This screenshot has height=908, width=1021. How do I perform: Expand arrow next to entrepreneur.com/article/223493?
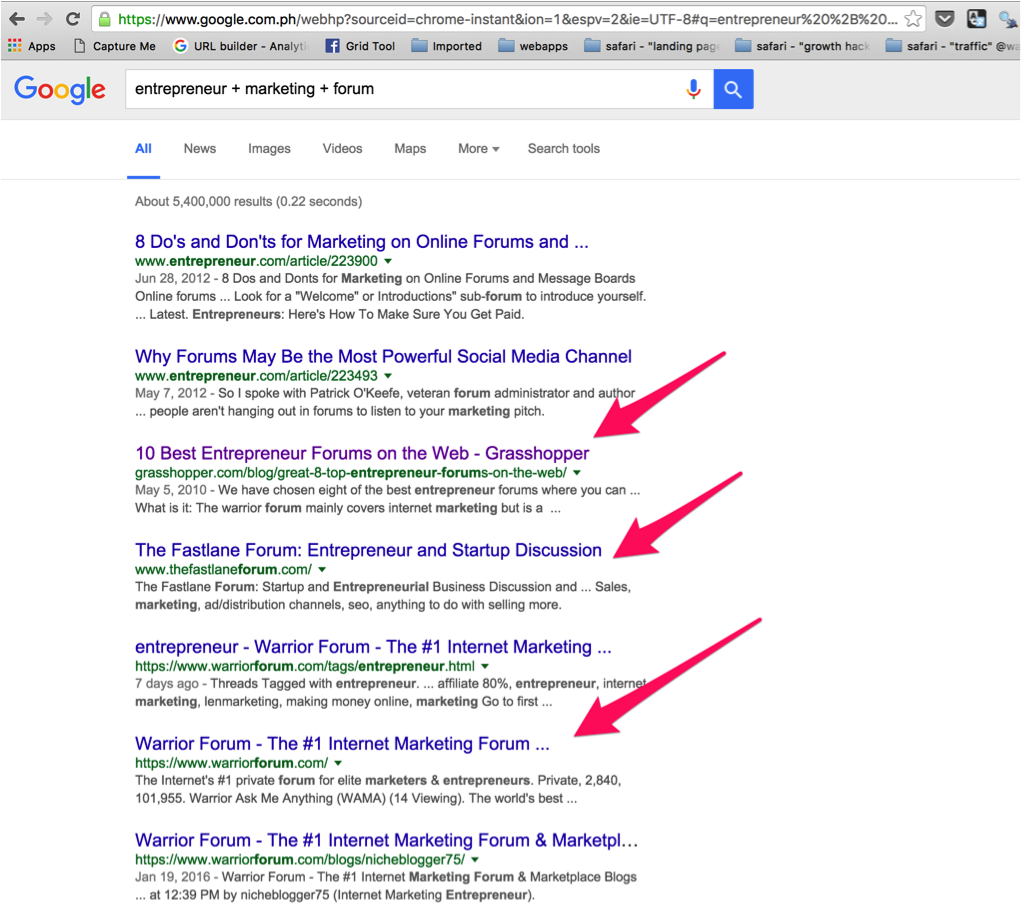coord(388,376)
